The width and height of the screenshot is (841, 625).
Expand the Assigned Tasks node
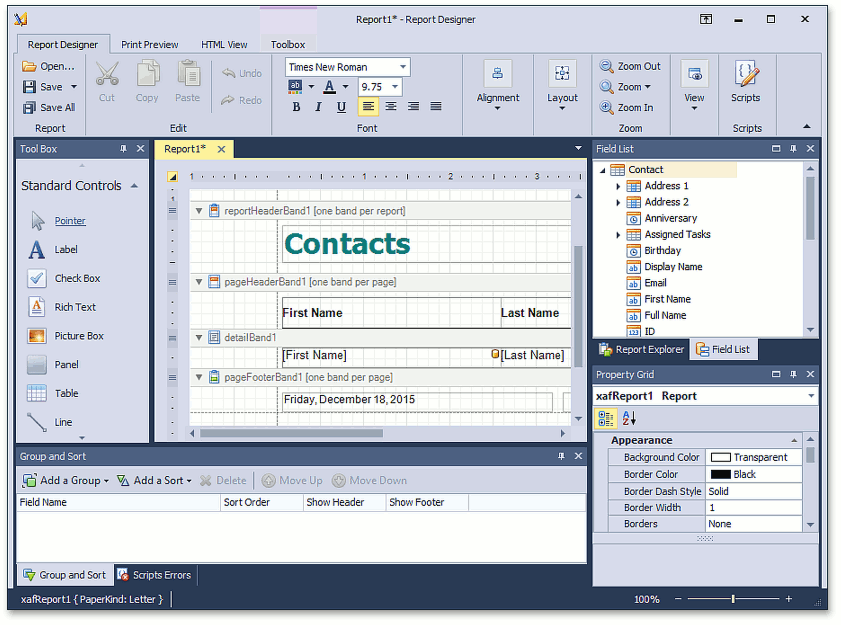(x=618, y=235)
